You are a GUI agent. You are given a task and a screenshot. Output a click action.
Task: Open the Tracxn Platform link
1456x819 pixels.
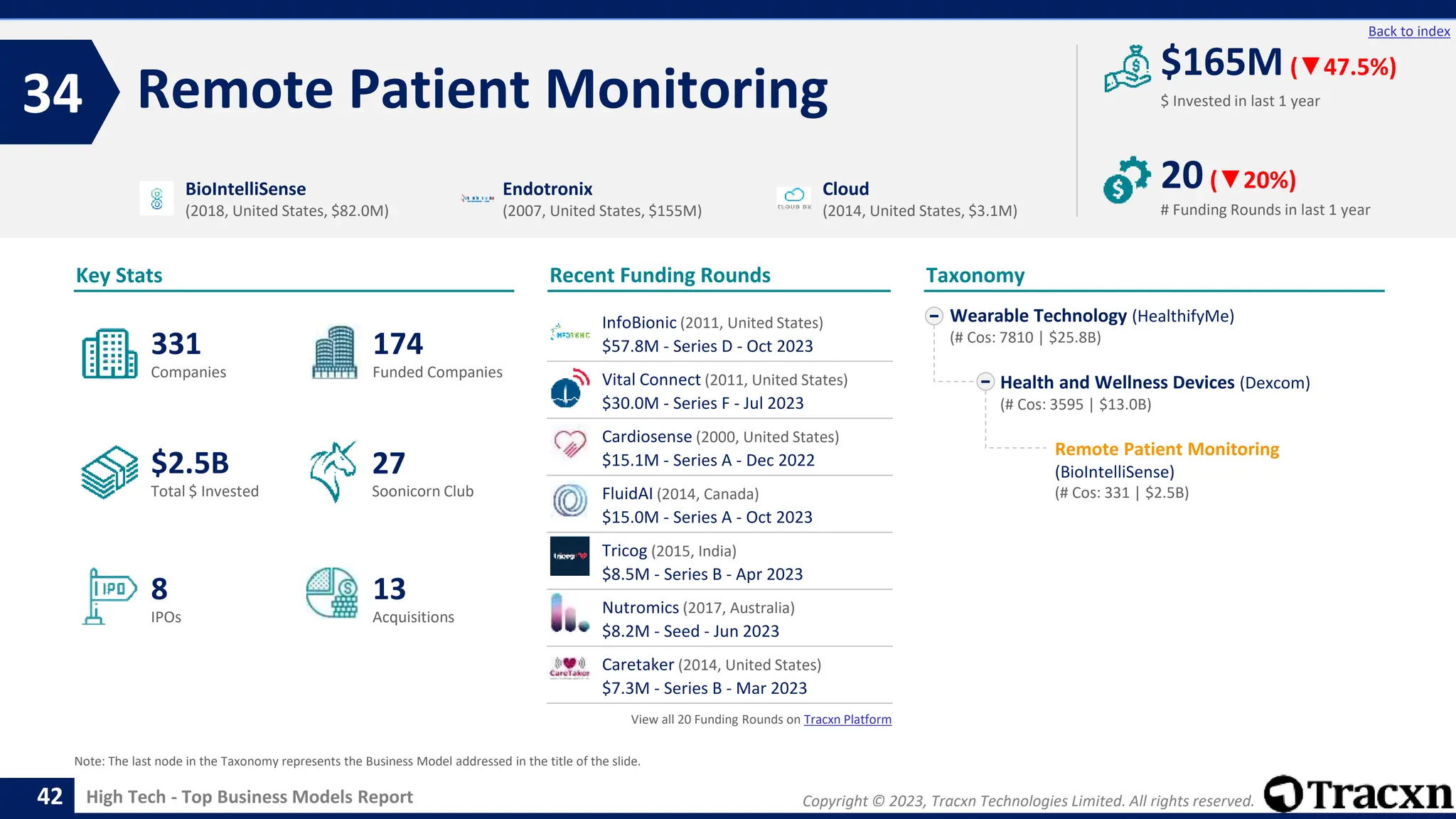[847, 719]
